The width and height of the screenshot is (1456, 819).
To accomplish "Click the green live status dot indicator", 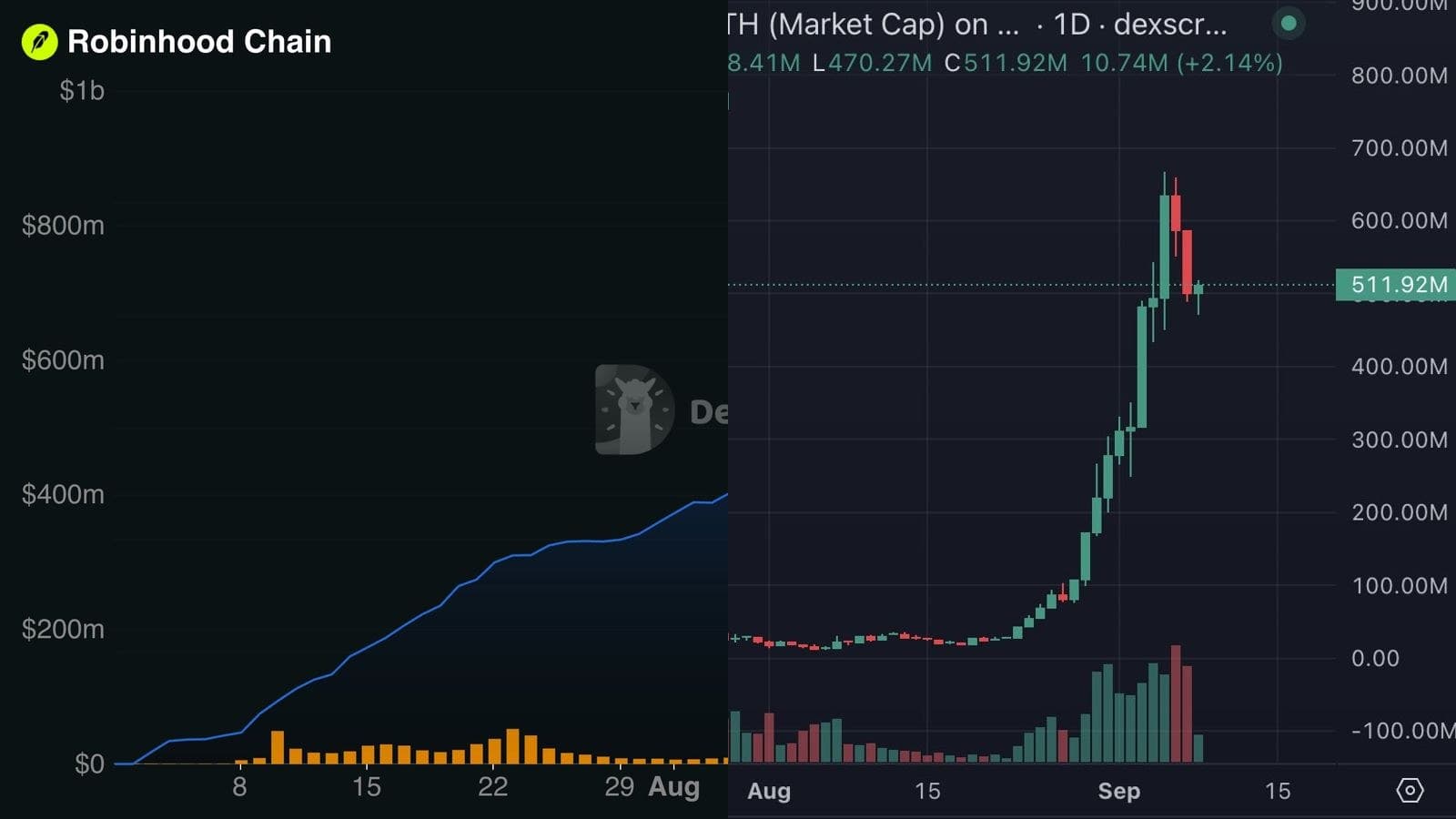I will click(x=1289, y=24).
